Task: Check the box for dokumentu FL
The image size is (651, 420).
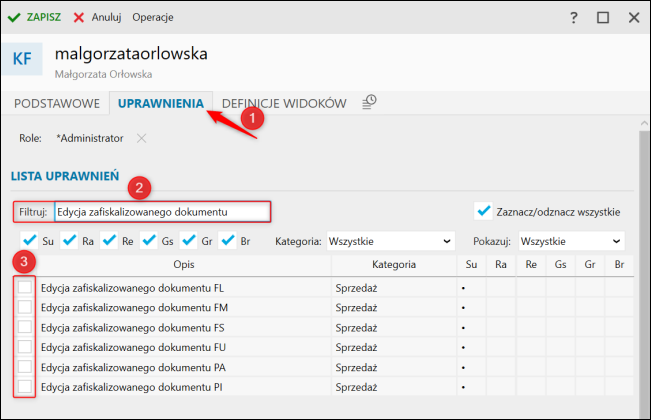Action: coord(25,287)
